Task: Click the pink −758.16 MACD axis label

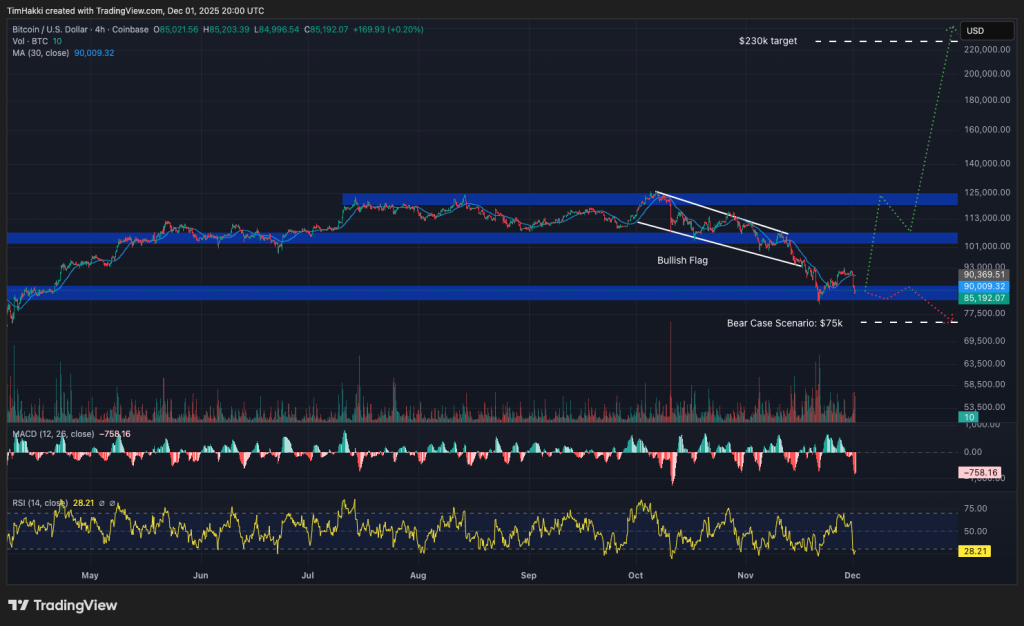Action: 977,471
